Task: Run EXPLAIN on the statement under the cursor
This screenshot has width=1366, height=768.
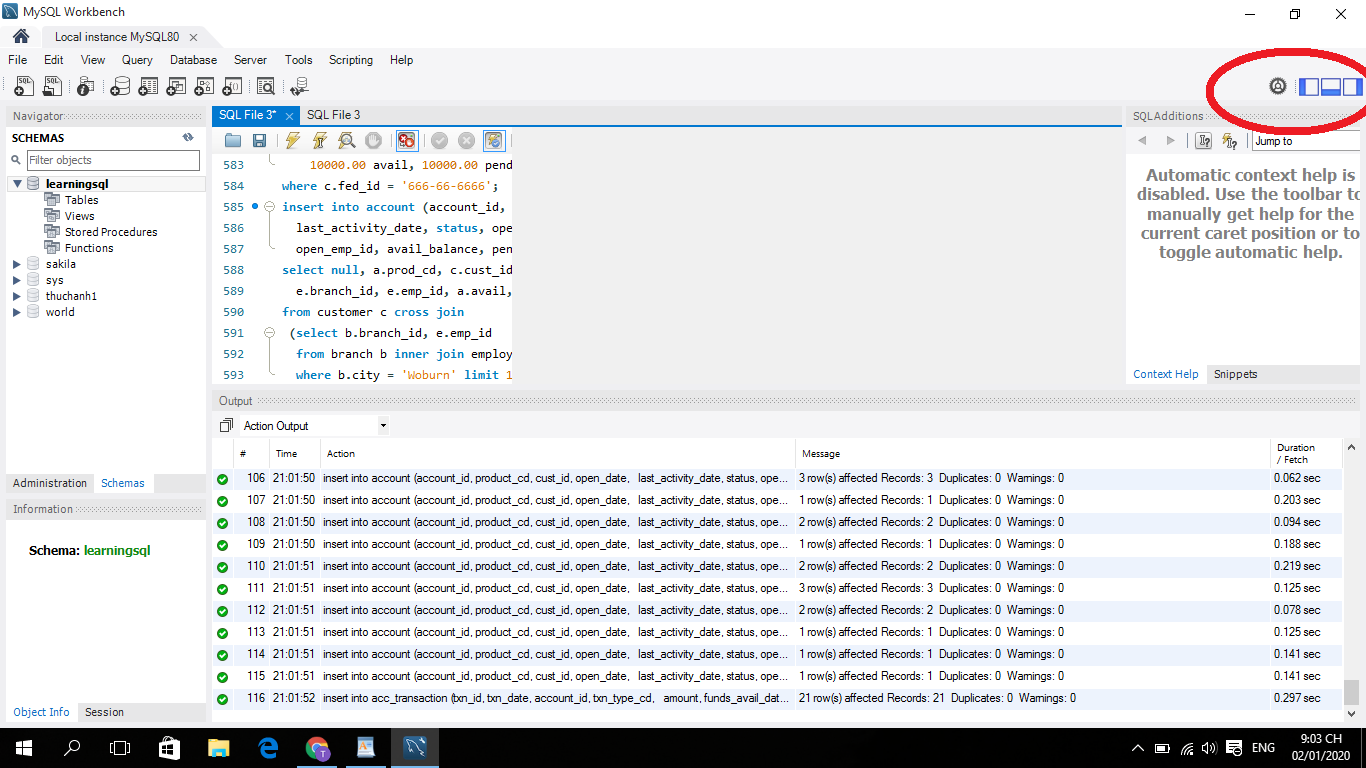Action: coord(346,141)
